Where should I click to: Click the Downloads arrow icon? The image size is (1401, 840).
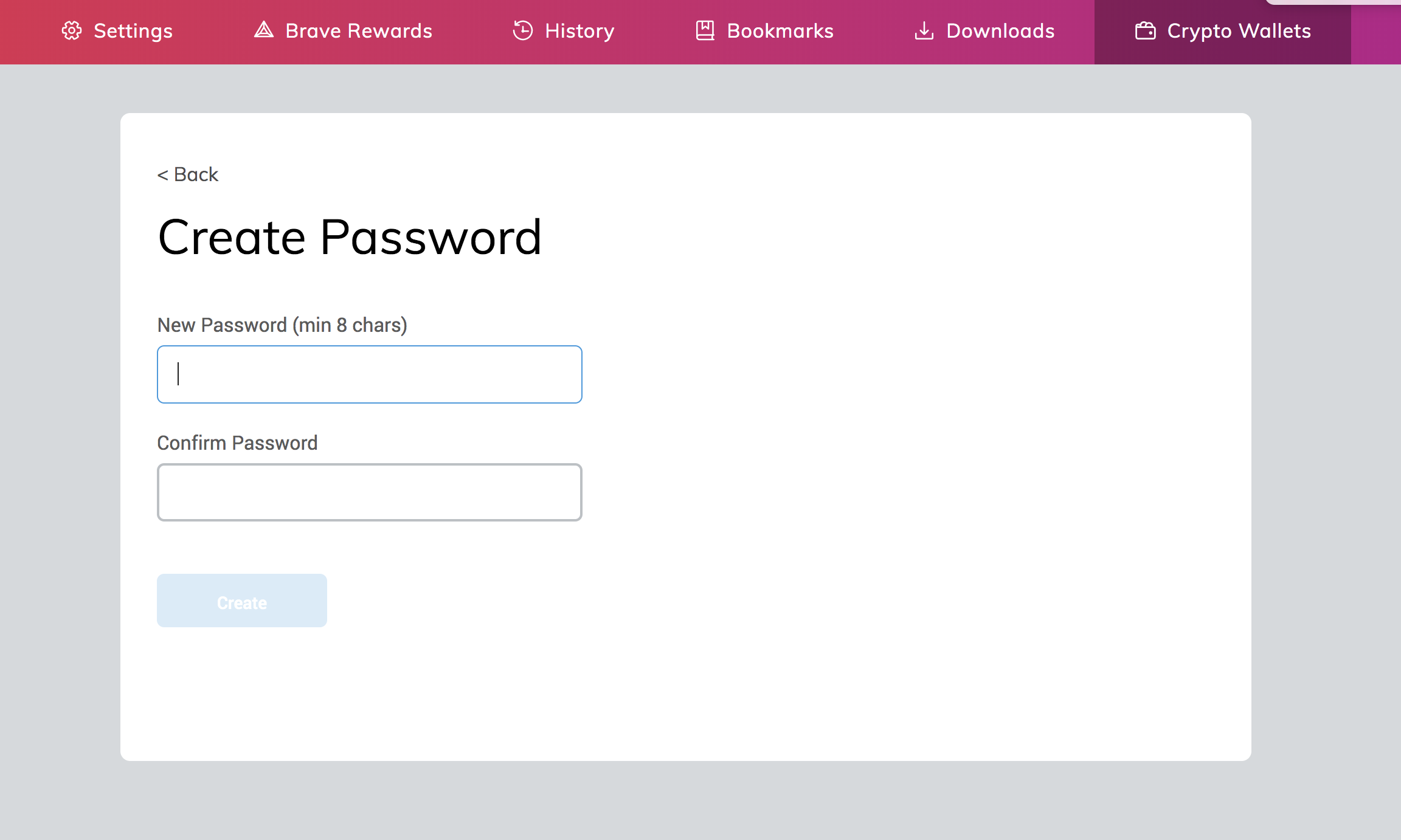pos(924,30)
